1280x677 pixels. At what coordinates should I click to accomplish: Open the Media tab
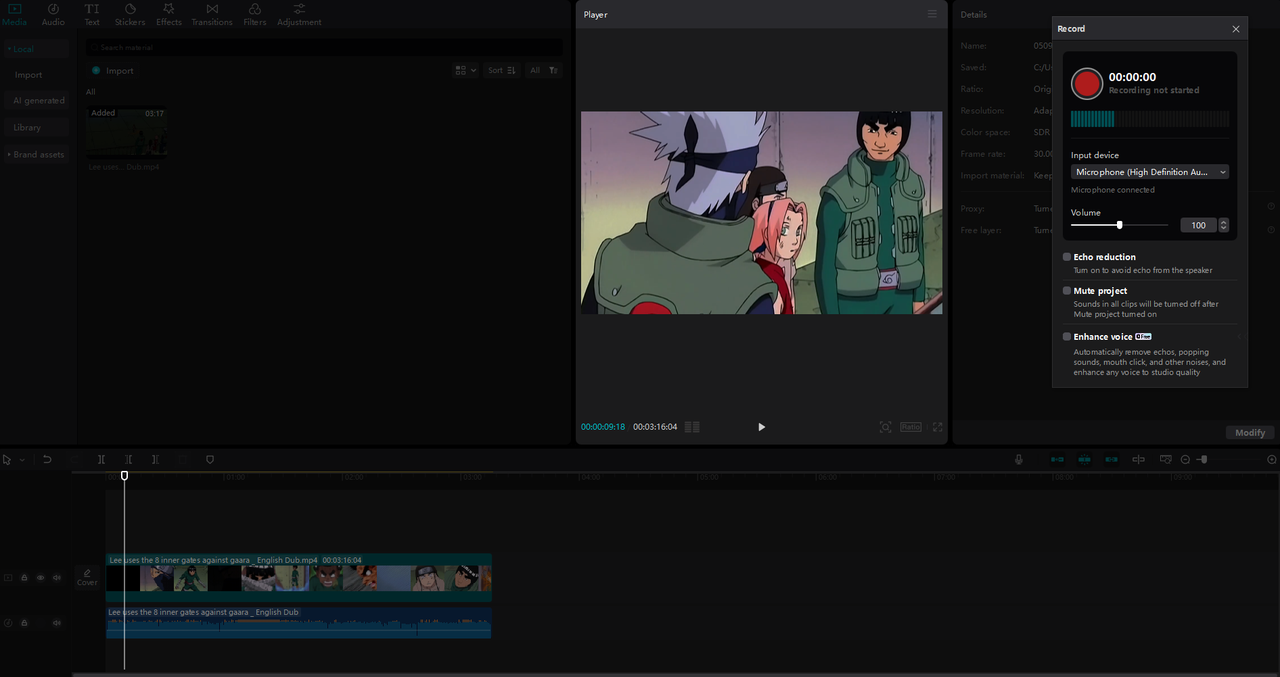pyautogui.click(x=14, y=14)
